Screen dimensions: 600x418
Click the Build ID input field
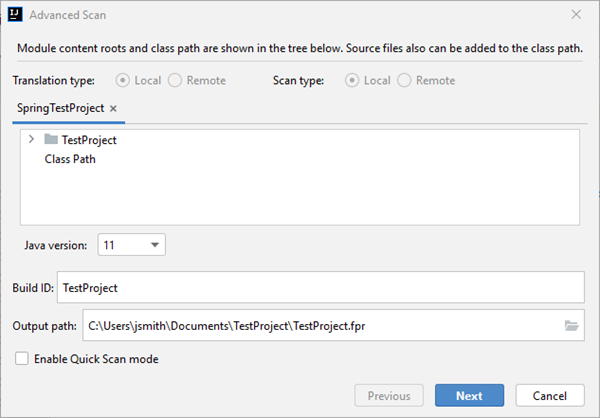320,287
